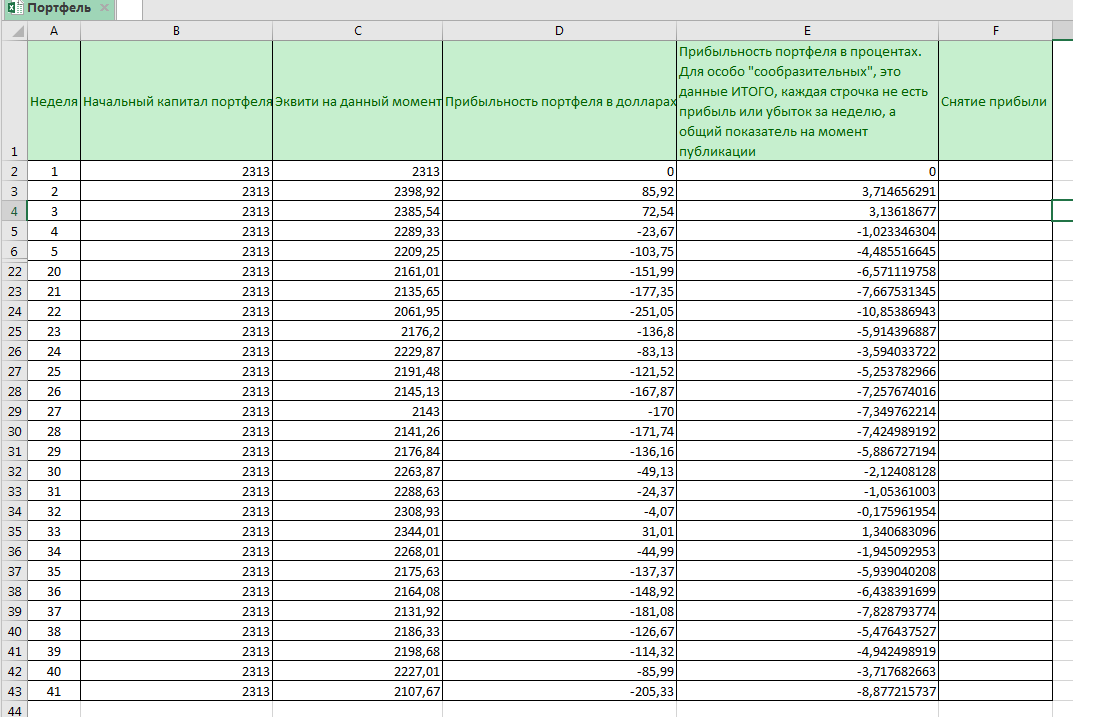1100x717 pixels.
Task: Select column E header
Action: pos(807,31)
